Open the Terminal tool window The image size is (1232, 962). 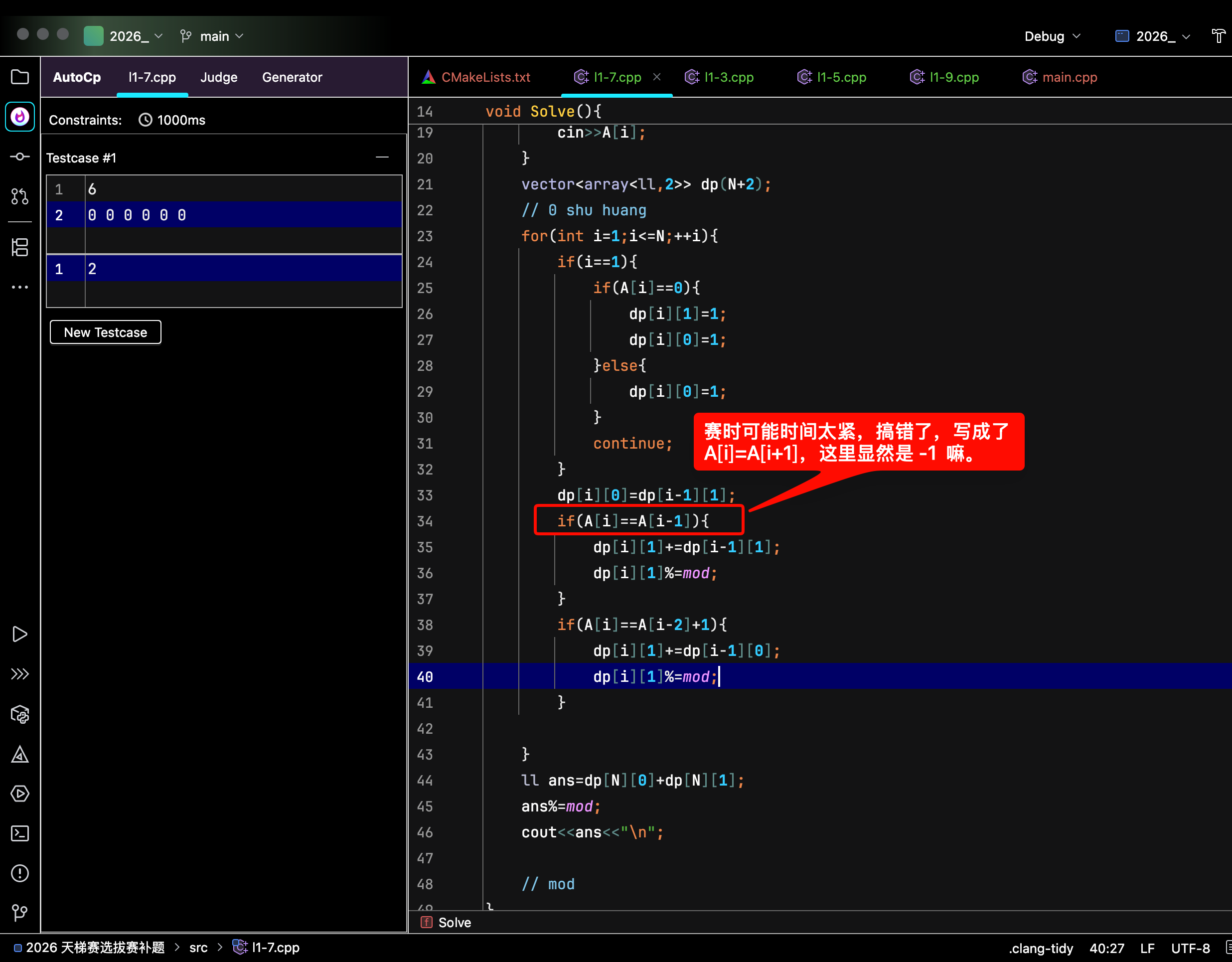[20, 833]
